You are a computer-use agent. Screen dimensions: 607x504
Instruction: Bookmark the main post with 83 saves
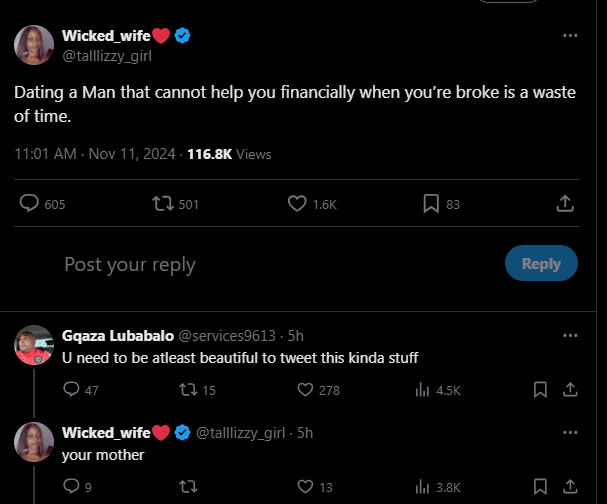(x=431, y=204)
